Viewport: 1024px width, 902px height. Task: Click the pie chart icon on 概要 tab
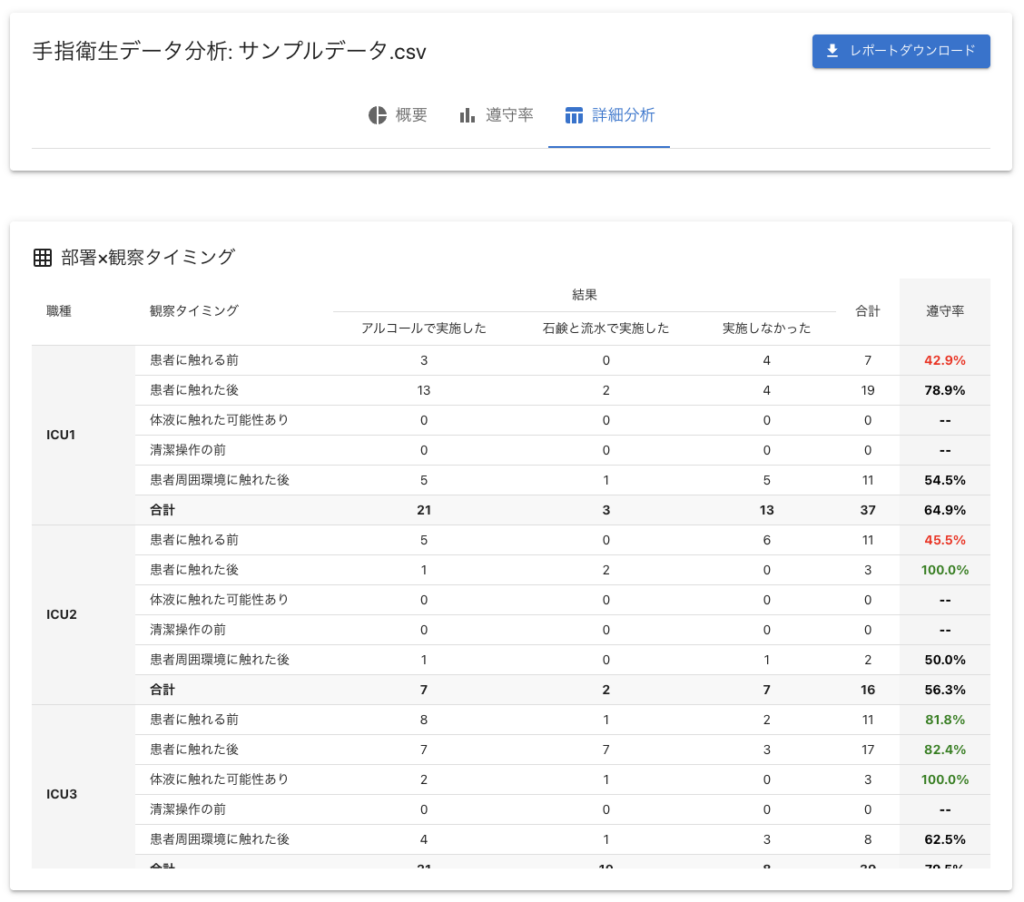tap(377, 115)
